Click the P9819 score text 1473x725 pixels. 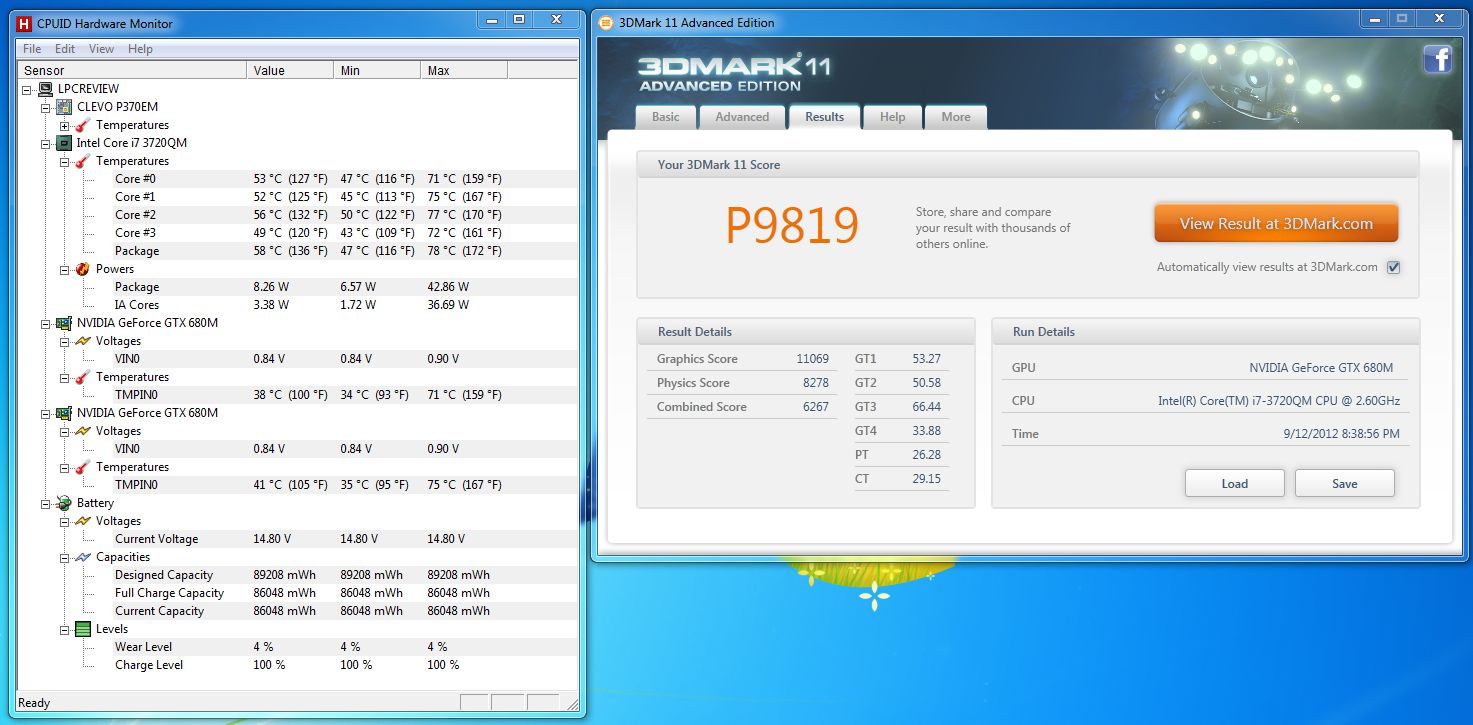[x=792, y=226]
